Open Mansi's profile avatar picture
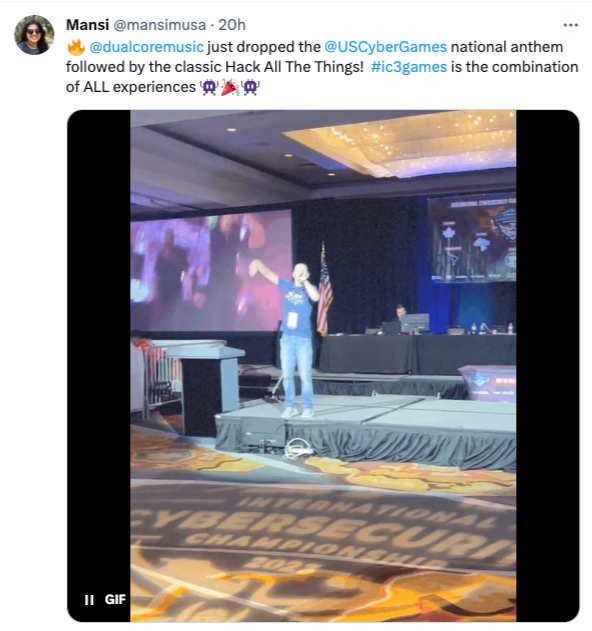Viewport: 592px width, 631px height. [34, 35]
